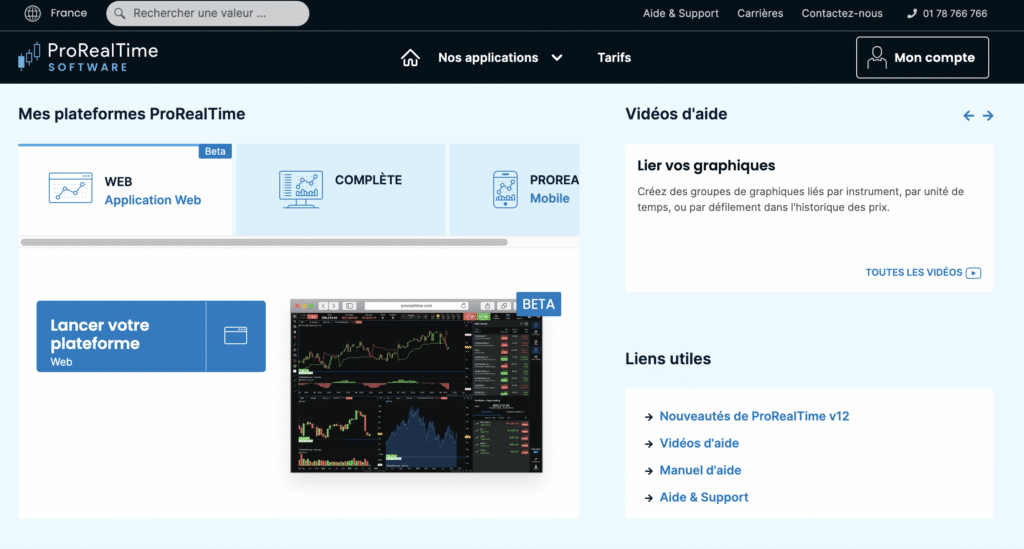Viewport: 1024px width, 549px height.
Task: Click the Liens utiles heading
Action: coord(667,358)
